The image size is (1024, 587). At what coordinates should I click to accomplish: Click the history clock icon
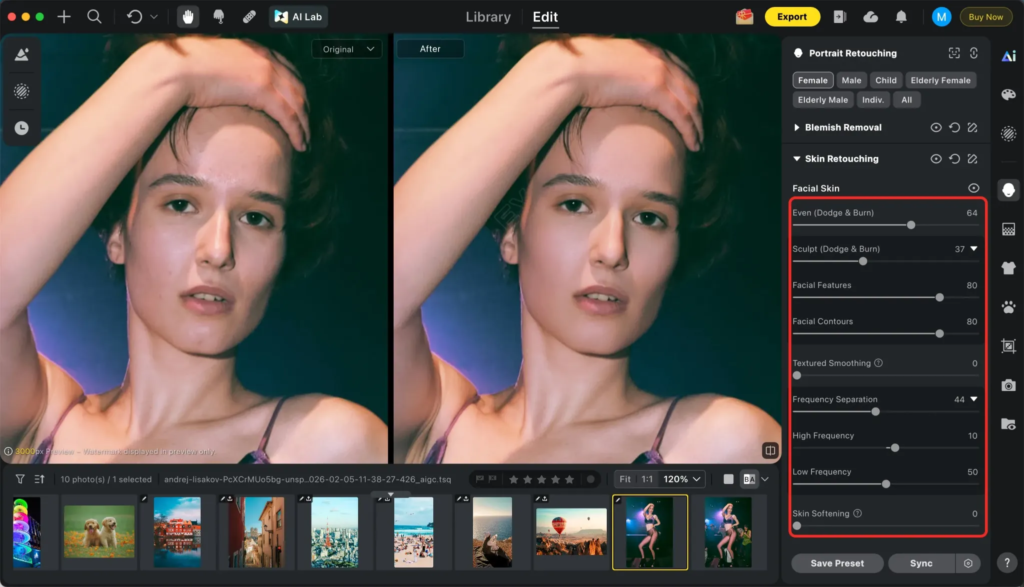pyautogui.click(x=21, y=128)
